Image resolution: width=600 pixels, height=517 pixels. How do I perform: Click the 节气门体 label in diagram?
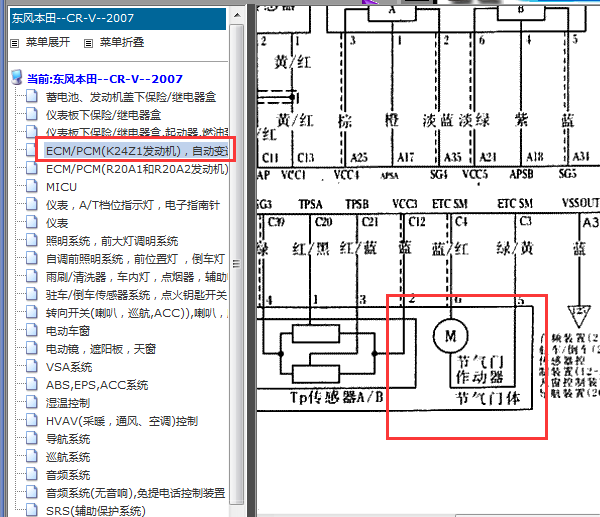pos(488,398)
